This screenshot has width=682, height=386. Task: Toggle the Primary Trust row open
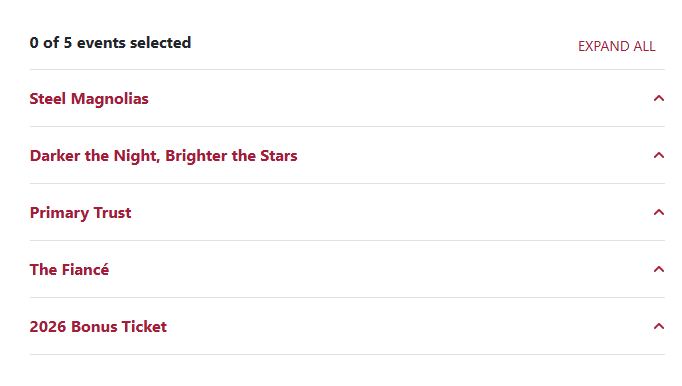click(347, 212)
